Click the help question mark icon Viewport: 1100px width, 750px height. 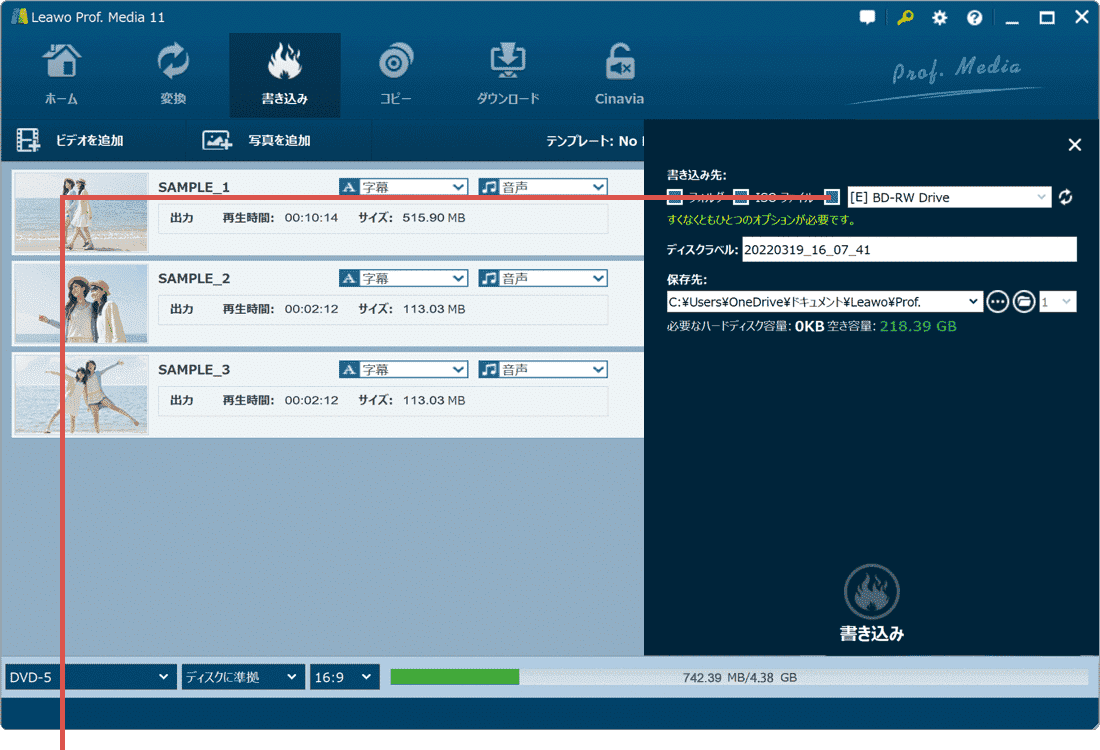pos(974,18)
